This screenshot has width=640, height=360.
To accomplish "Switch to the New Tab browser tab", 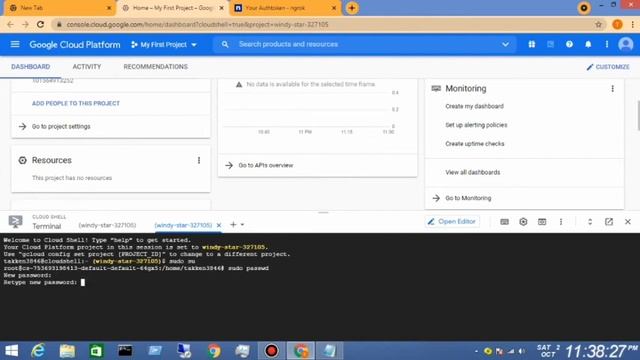I will click(59, 8).
